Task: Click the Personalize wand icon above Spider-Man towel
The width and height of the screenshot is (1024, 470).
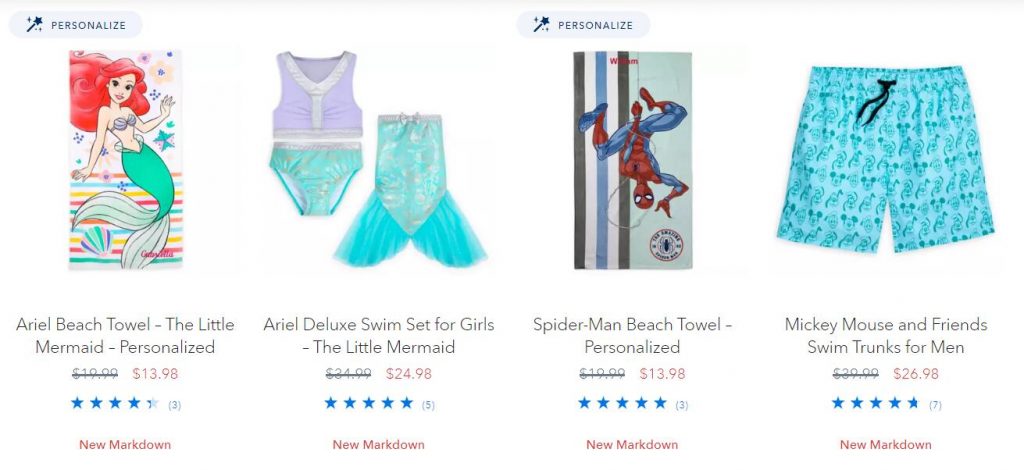Action: 541,25
